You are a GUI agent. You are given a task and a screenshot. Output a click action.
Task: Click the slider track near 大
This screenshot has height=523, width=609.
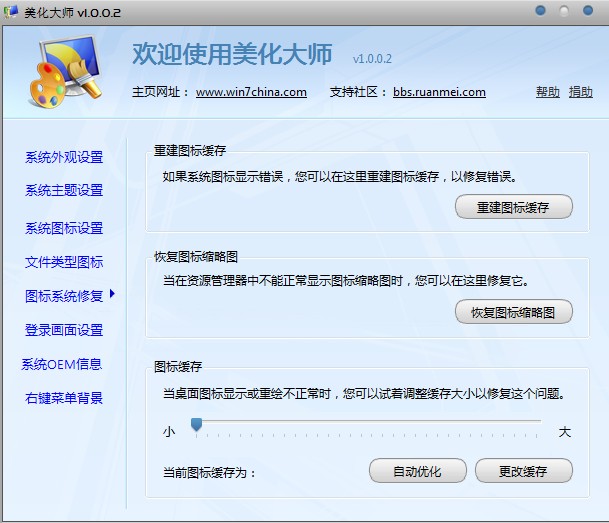(534, 421)
